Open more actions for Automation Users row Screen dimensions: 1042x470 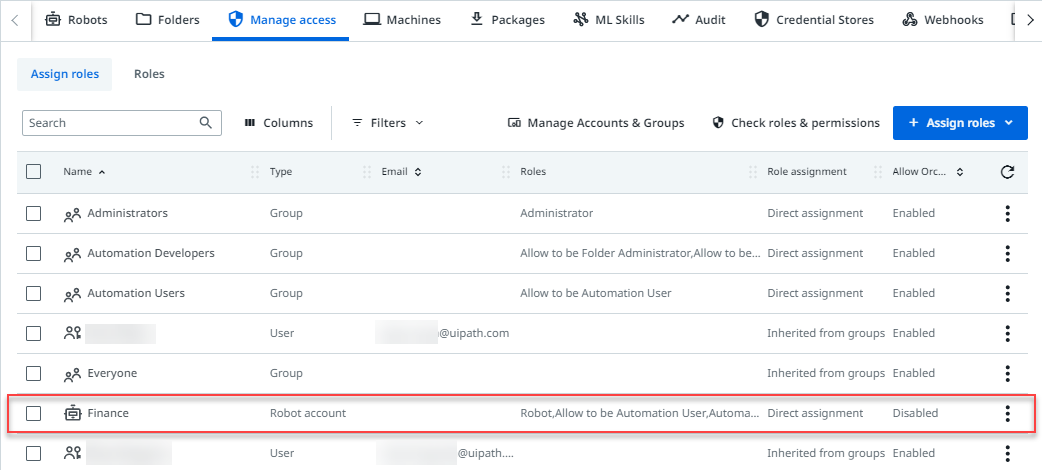pos(1007,293)
